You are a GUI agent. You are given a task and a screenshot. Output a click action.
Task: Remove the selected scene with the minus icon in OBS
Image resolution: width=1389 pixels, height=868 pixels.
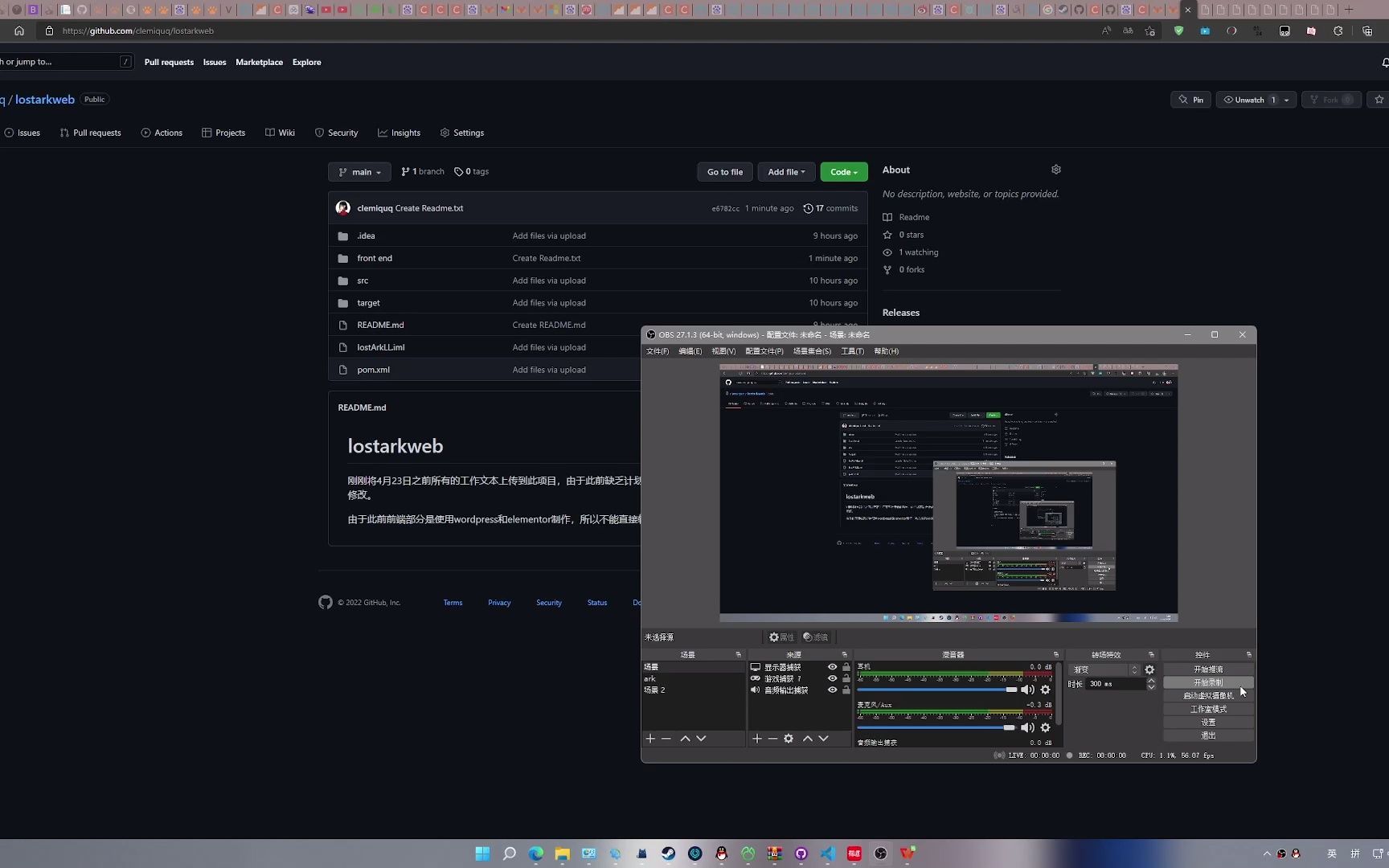pyautogui.click(x=666, y=739)
